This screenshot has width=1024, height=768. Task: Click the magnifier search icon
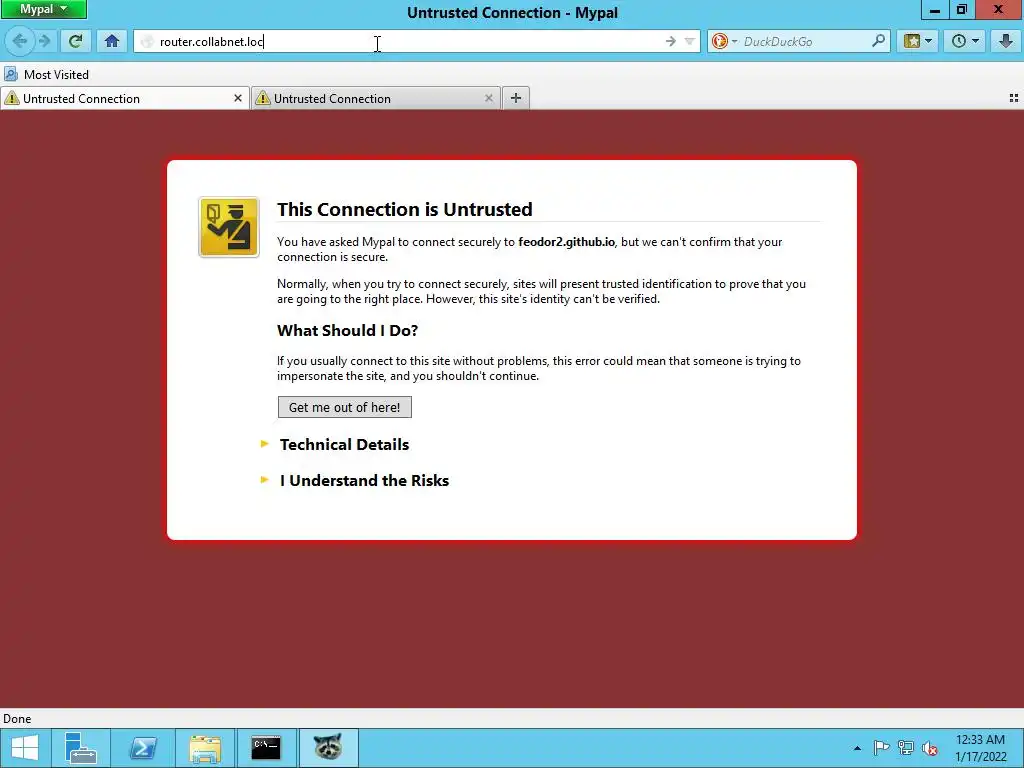tap(878, 41)
